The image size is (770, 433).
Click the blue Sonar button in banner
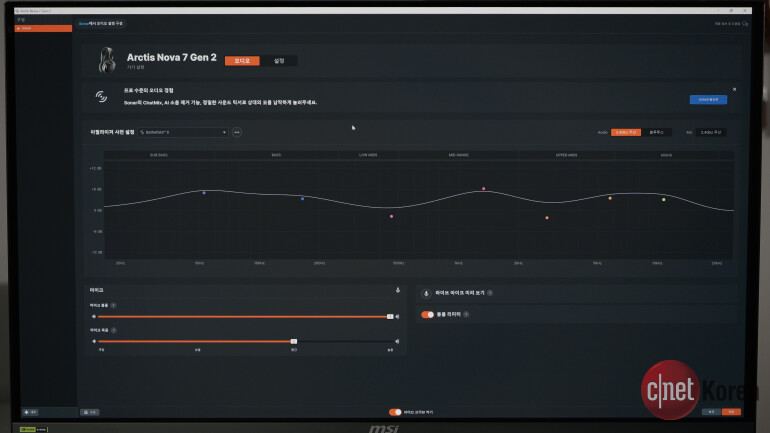point(708,100)
